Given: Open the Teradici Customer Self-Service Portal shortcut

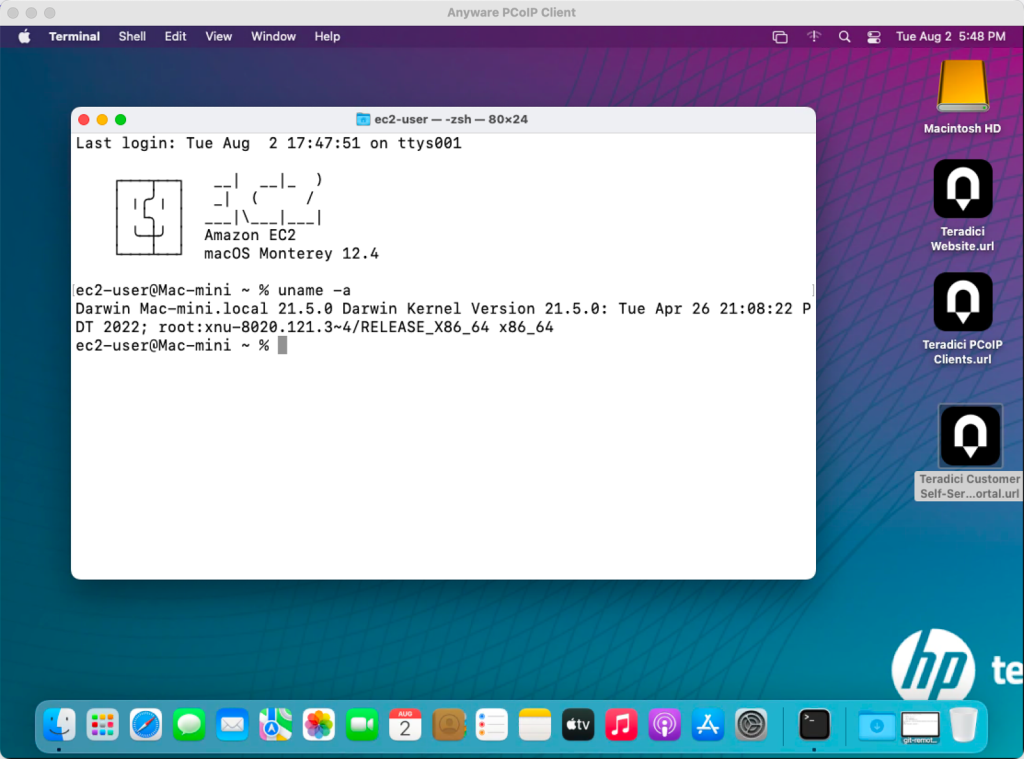Looking at the screenshot, I should pos(969,436).
